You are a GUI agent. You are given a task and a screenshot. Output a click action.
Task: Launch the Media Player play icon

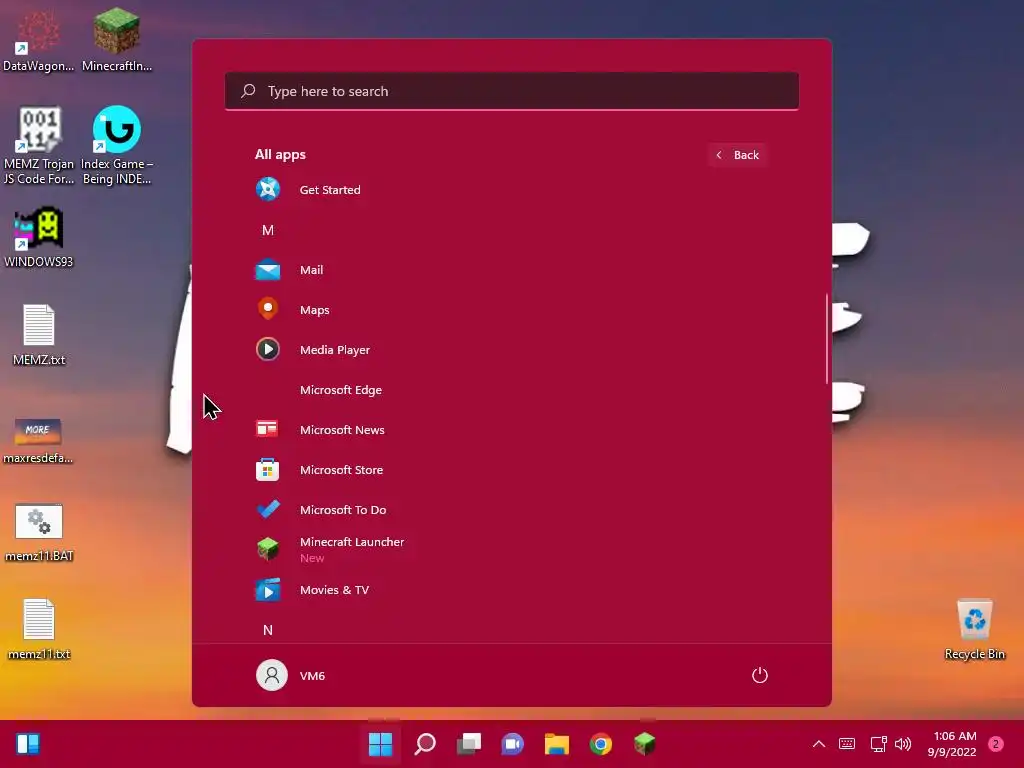pyautogui.click(x=268, y=349)
